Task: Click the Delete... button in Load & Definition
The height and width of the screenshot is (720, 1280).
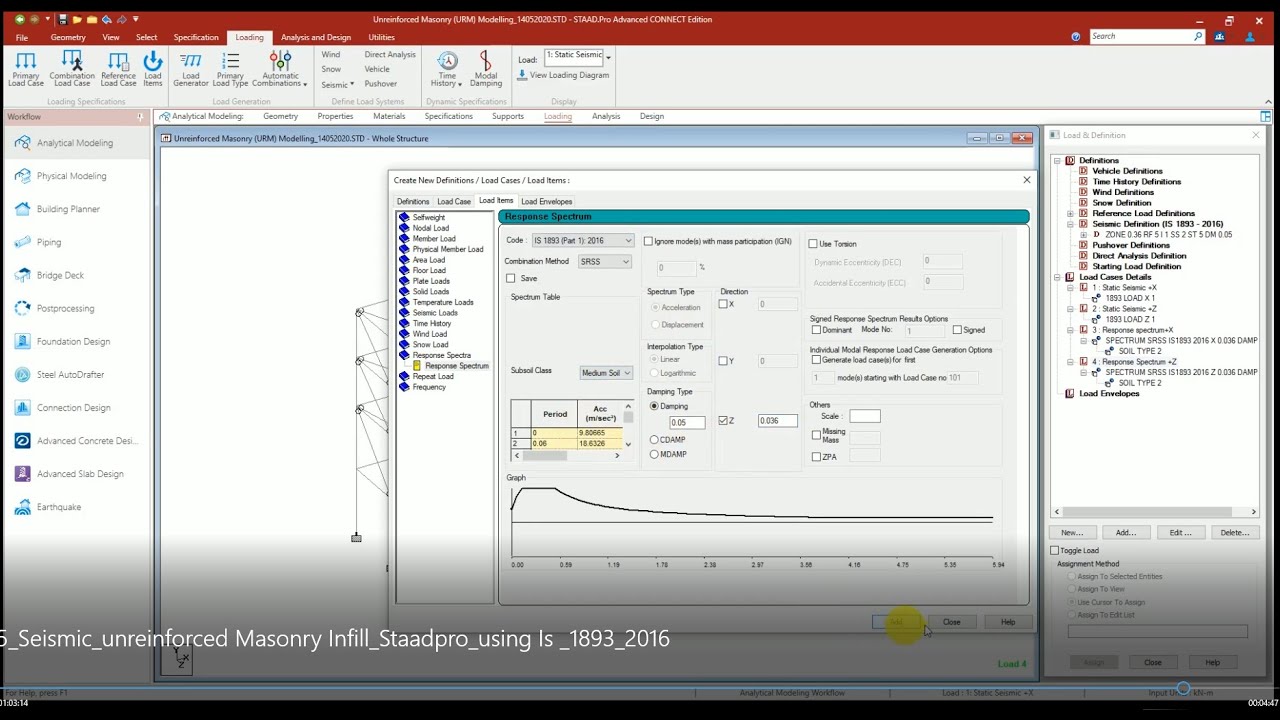Action: 1235,533
